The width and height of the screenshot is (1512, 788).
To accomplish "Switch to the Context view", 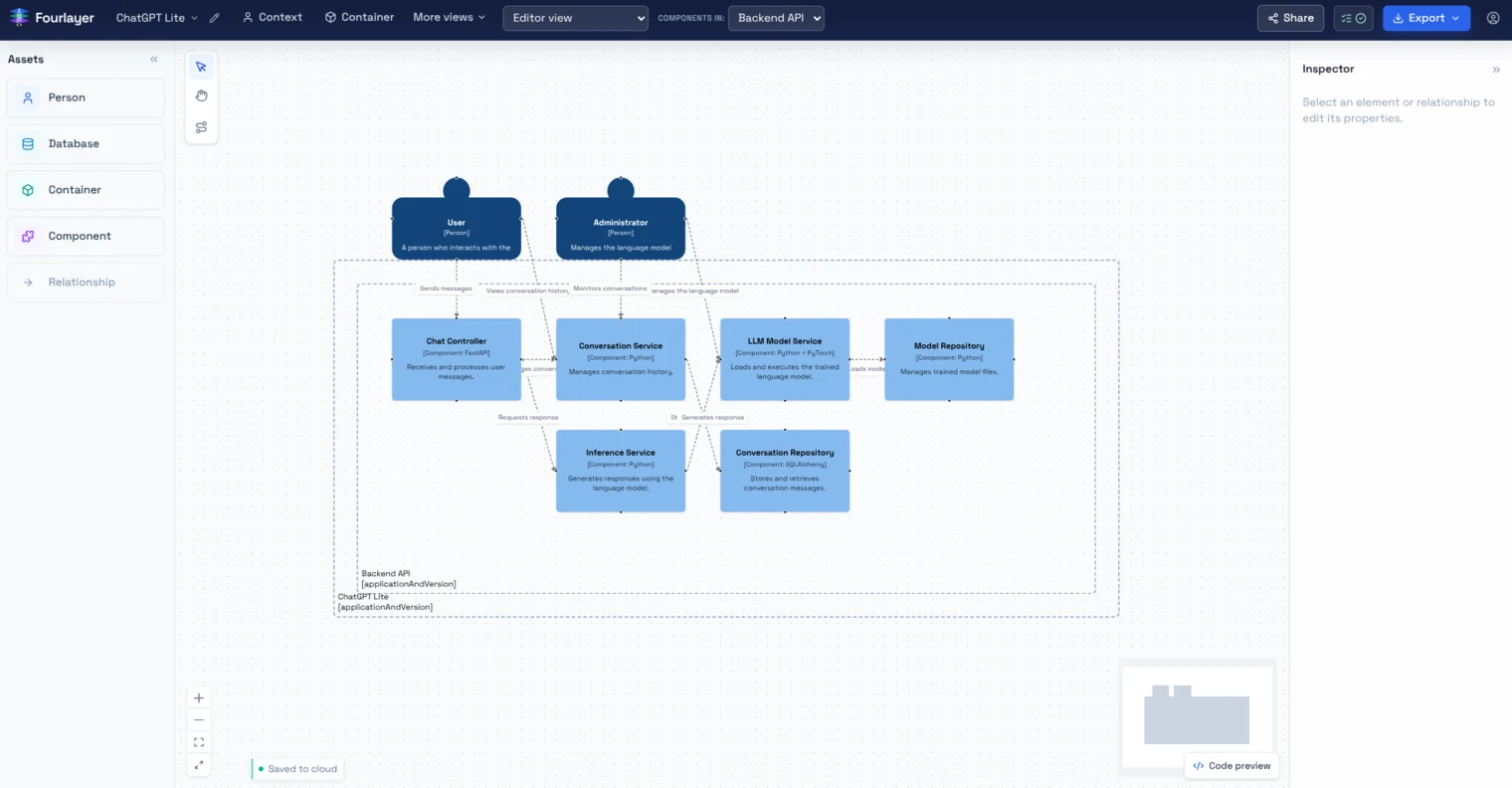I will tap(273, 18).
